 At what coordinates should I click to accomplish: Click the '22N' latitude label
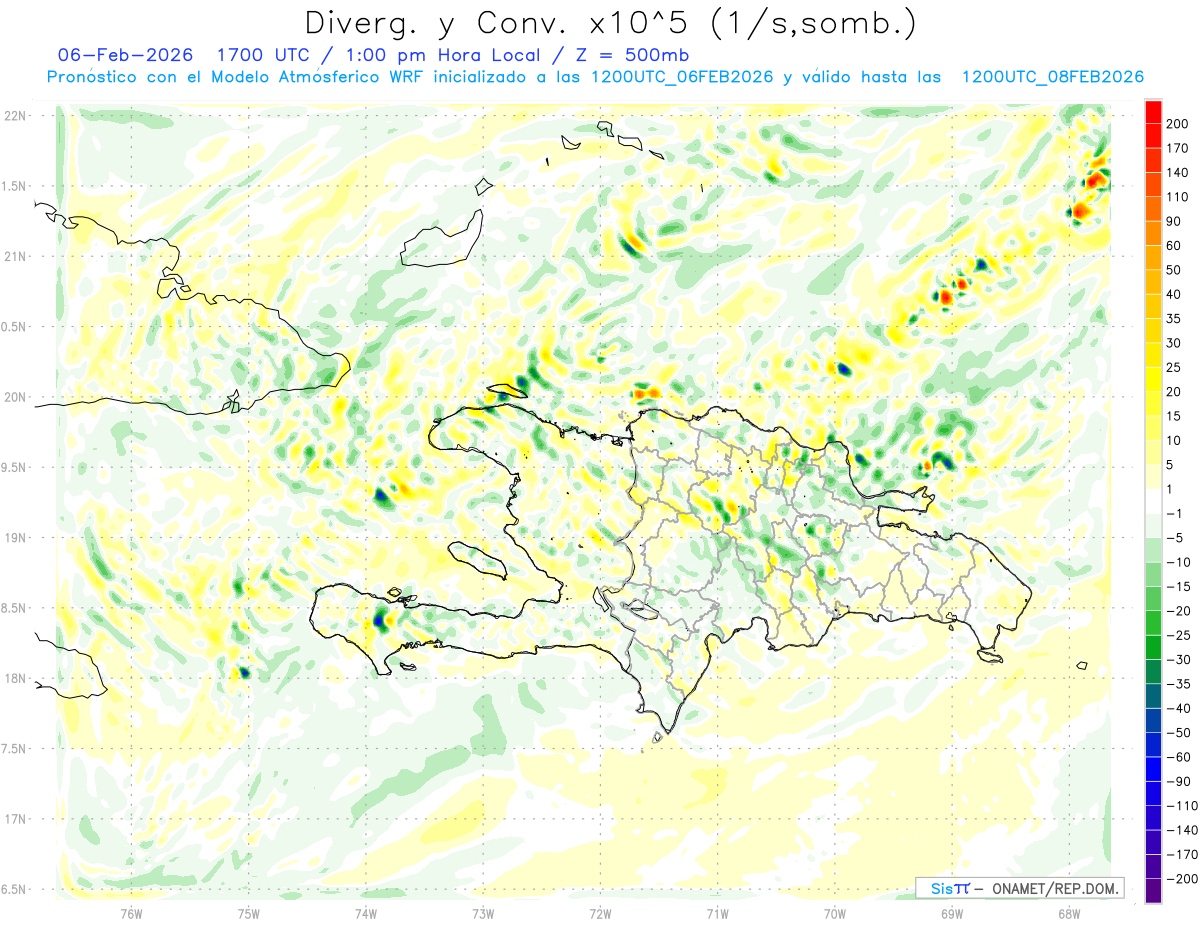17,116
